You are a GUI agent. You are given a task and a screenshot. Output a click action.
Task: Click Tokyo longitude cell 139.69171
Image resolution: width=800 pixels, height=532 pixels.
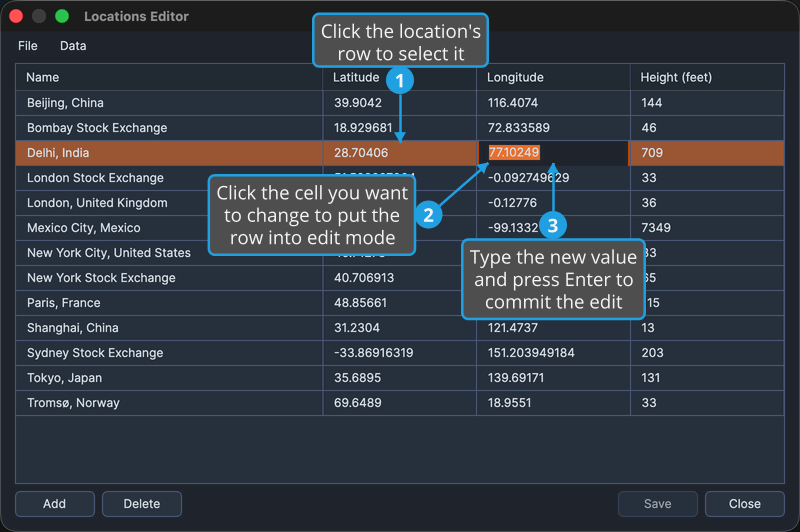553,378
